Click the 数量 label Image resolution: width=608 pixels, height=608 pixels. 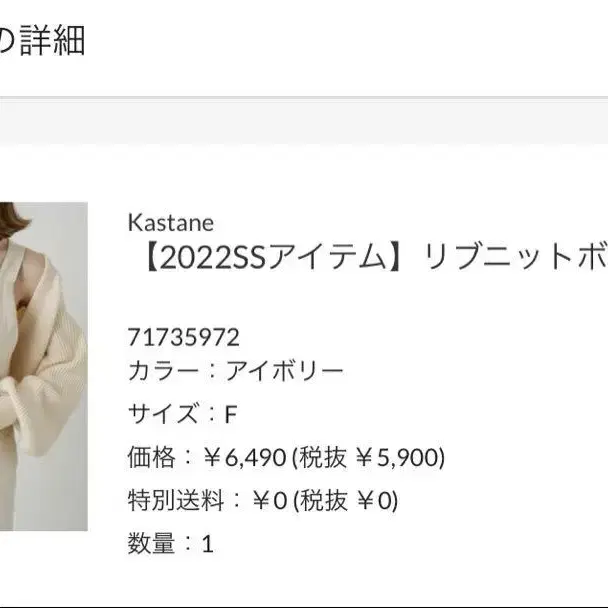point(152,543)
